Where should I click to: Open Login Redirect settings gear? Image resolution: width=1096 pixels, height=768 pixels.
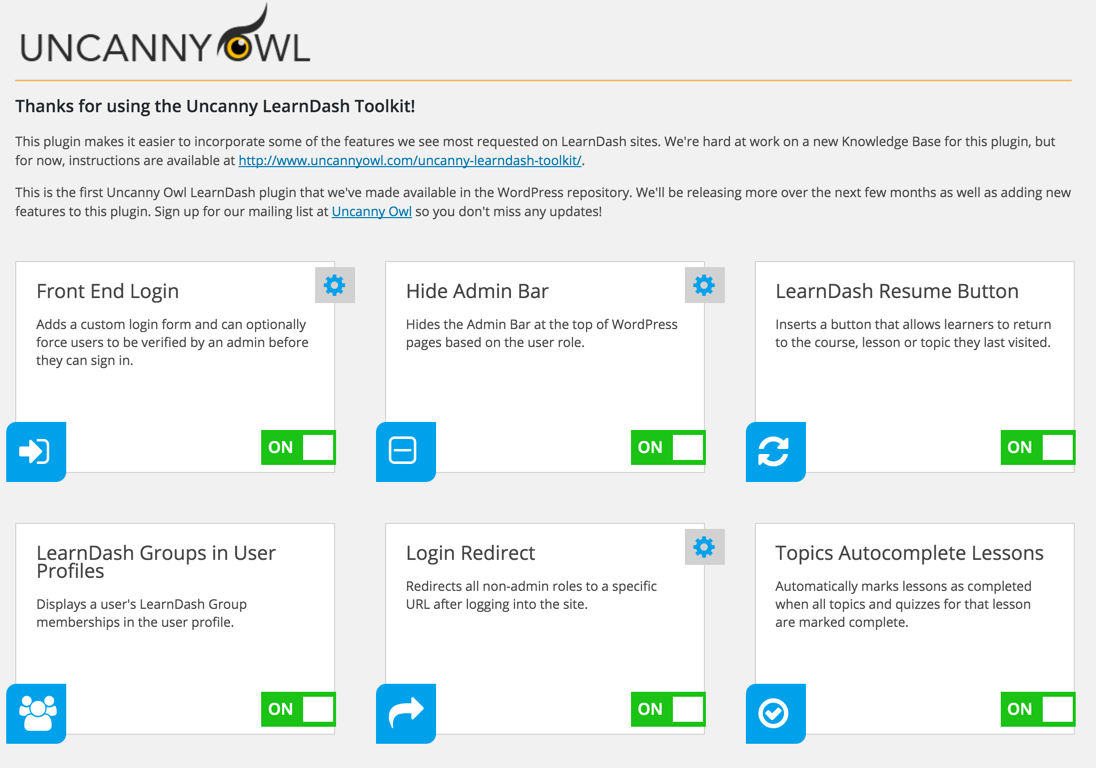704,547
